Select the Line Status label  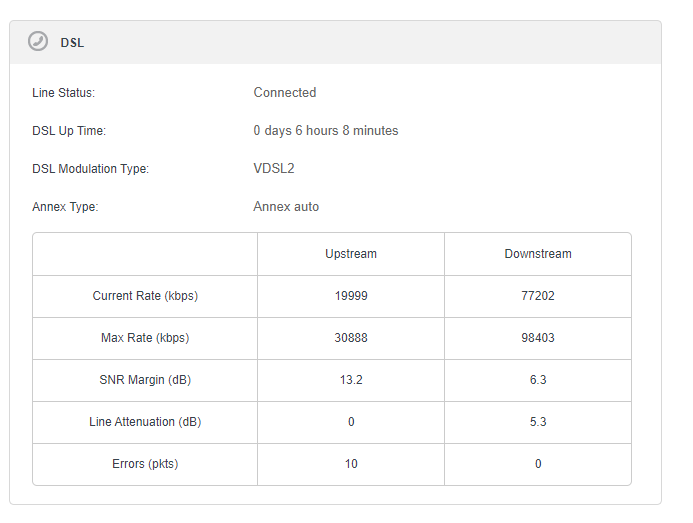63,93
